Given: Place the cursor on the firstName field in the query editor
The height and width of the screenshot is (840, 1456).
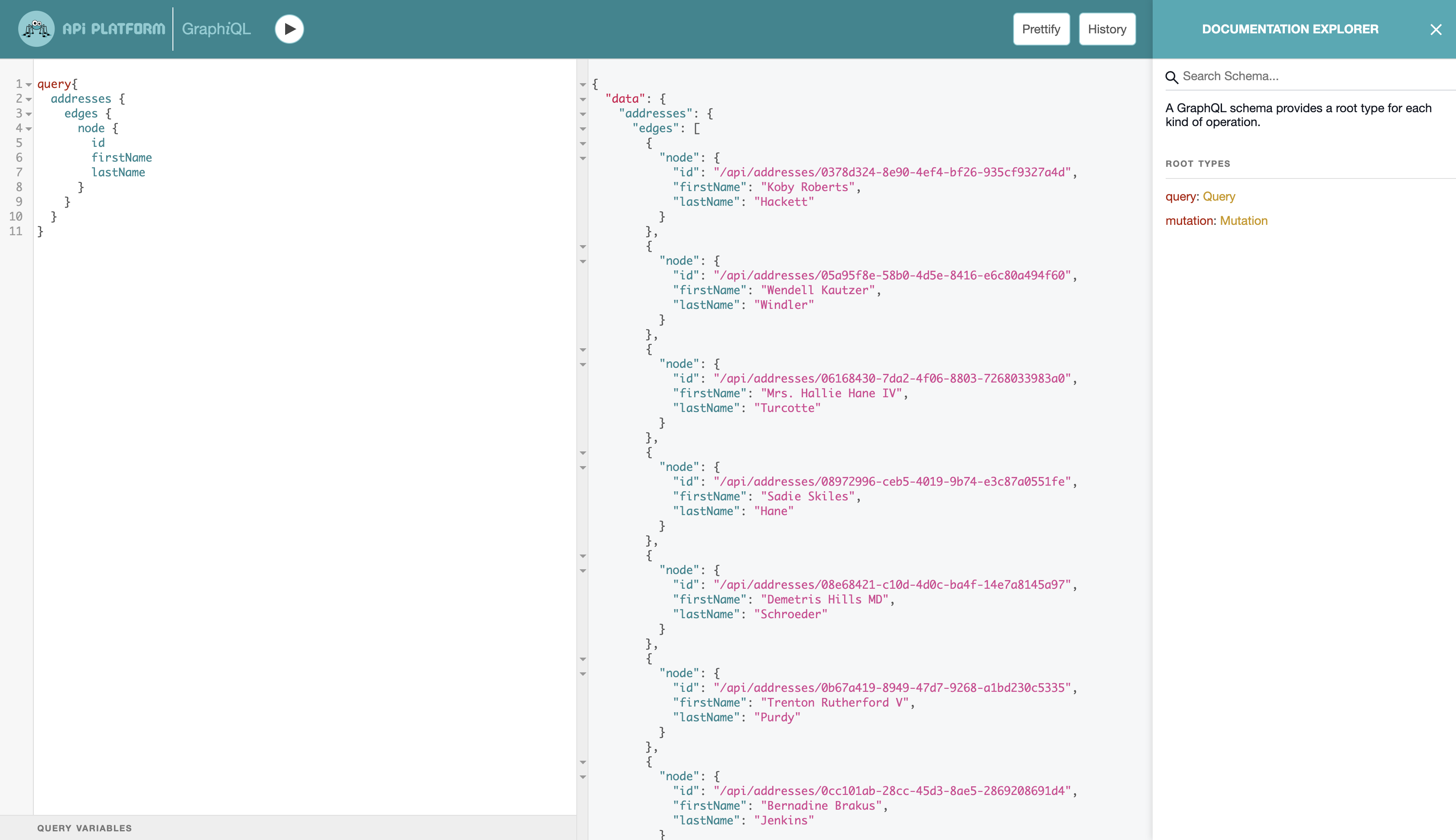Looking at the screenshot, I should [x=121, y=158].
